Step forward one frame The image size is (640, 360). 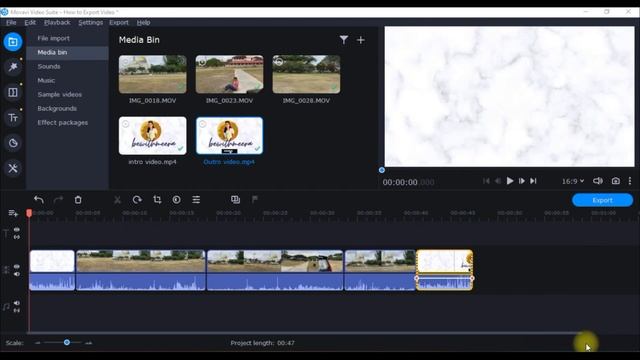tap(522, 181)
